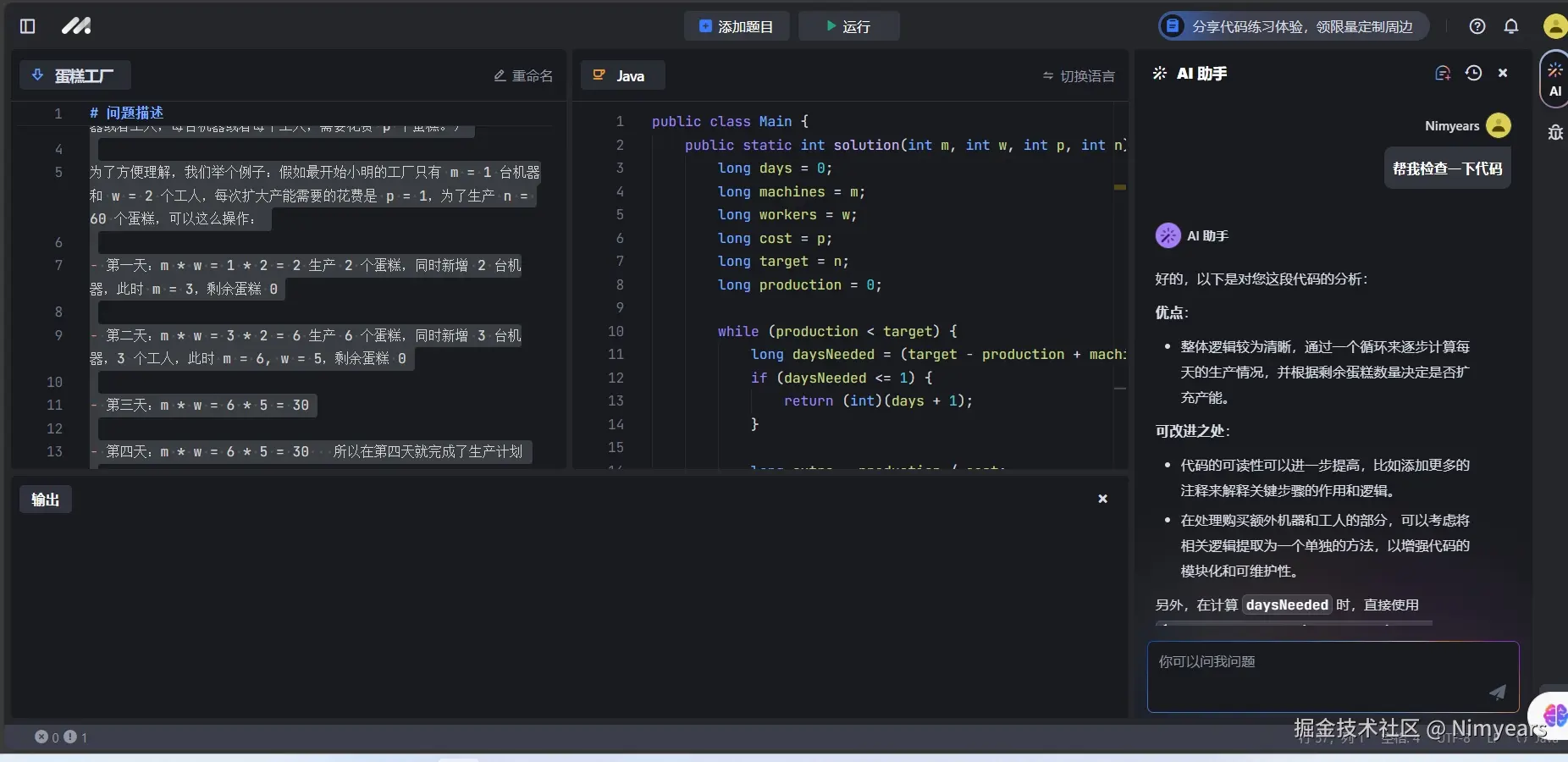Run the code with 运行 button
1568x762 pixels.
click(x=848, y=26)
